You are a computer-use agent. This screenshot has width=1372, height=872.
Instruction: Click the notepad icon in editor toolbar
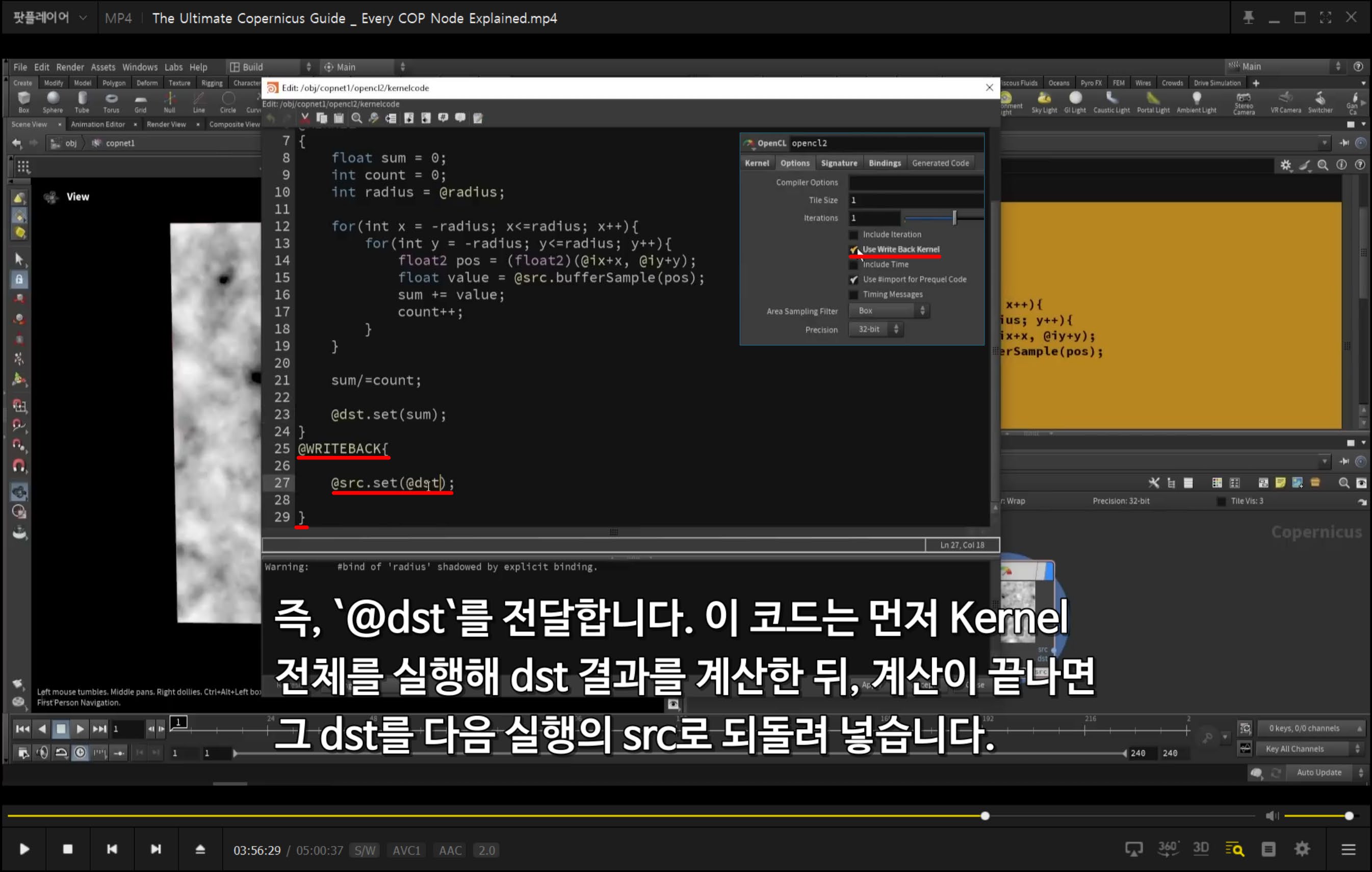point(478,118)
